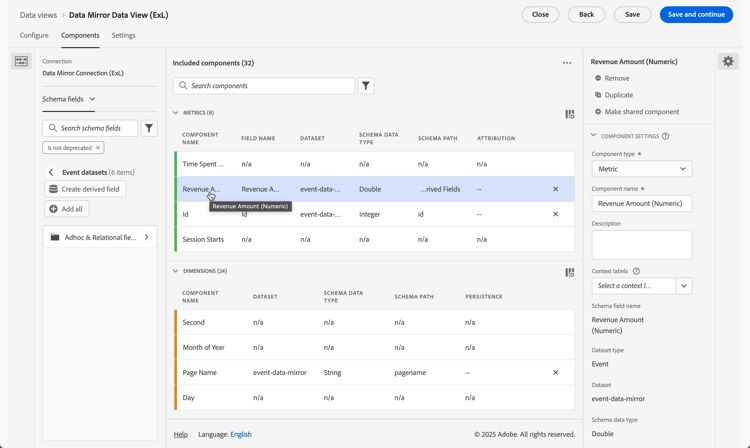Click Save and continue button
This screenshot has height=448, width=750.
(x=696, y=14)
